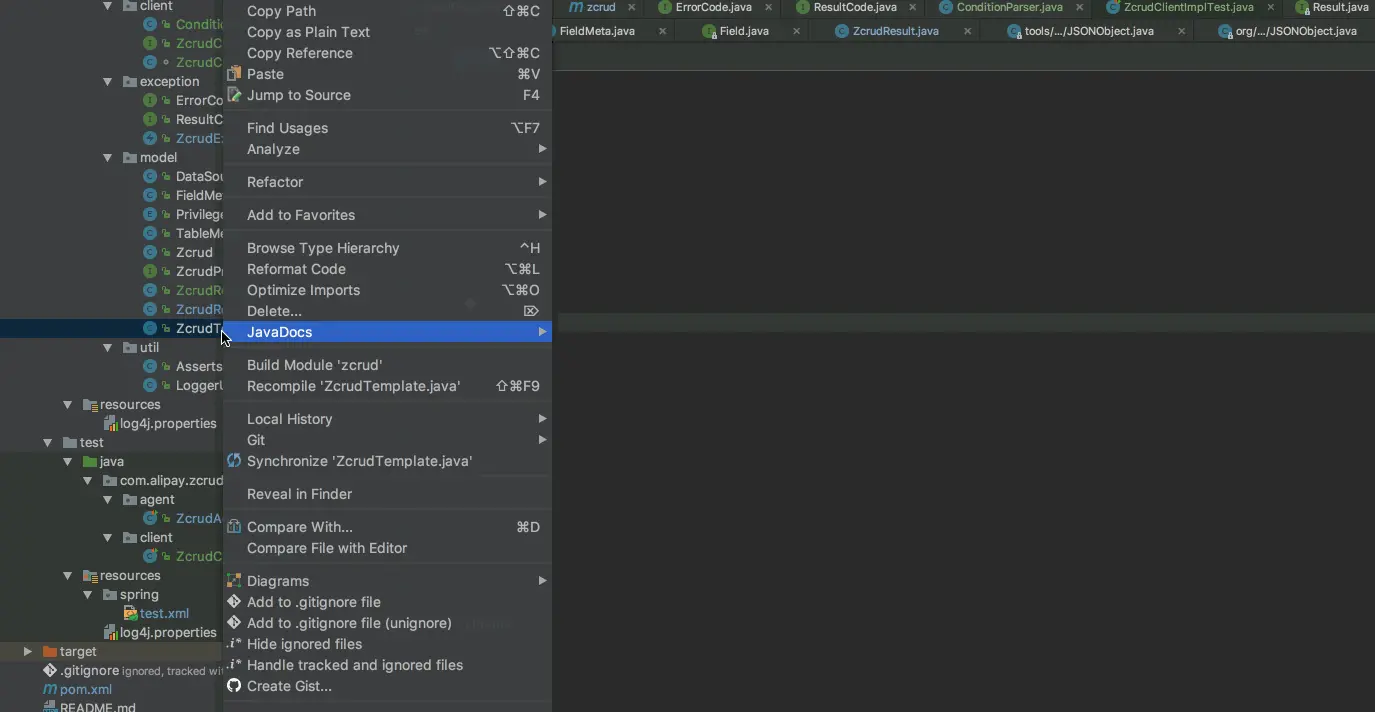Click the Compare With icon

coord(234,527)
